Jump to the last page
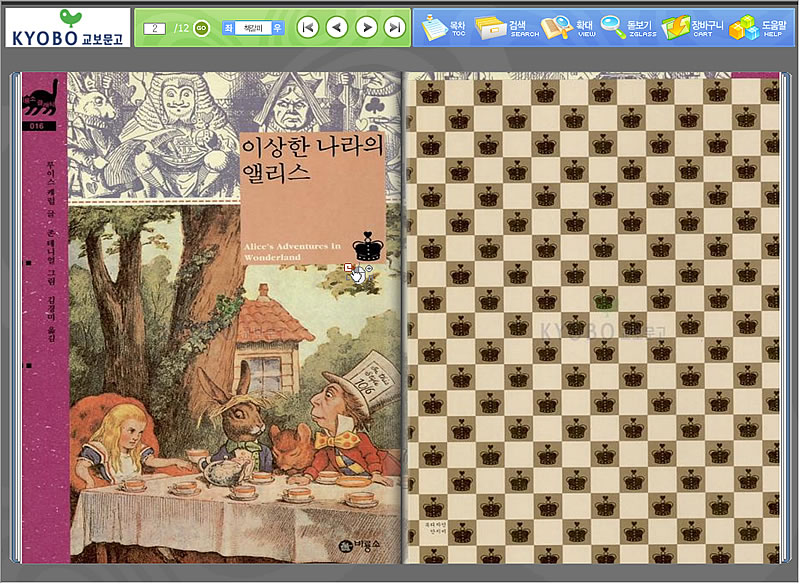This screenshot has width=800, height=584. [x=395, y=28]
